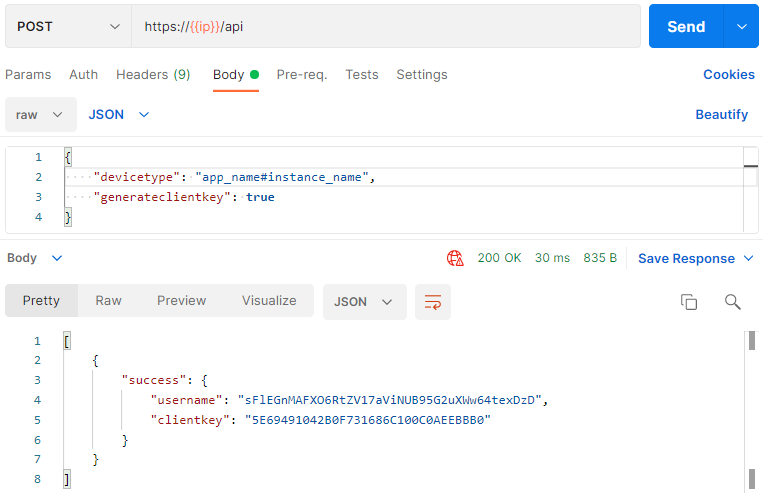Open the Cookies link
The image size is (763, 493).
(x=728, y=75)
